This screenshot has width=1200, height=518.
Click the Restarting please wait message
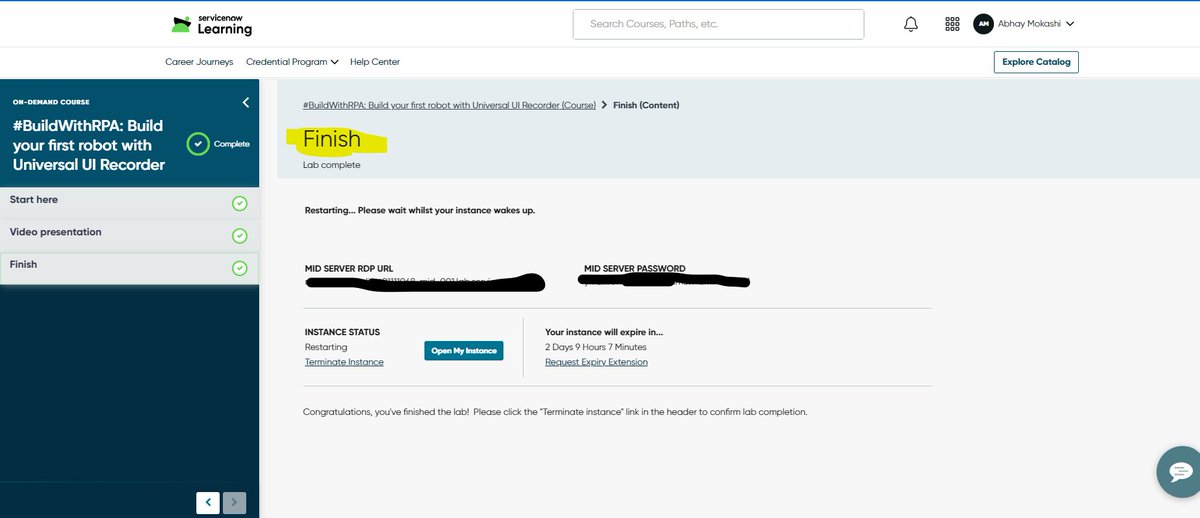tap(420, 210)
